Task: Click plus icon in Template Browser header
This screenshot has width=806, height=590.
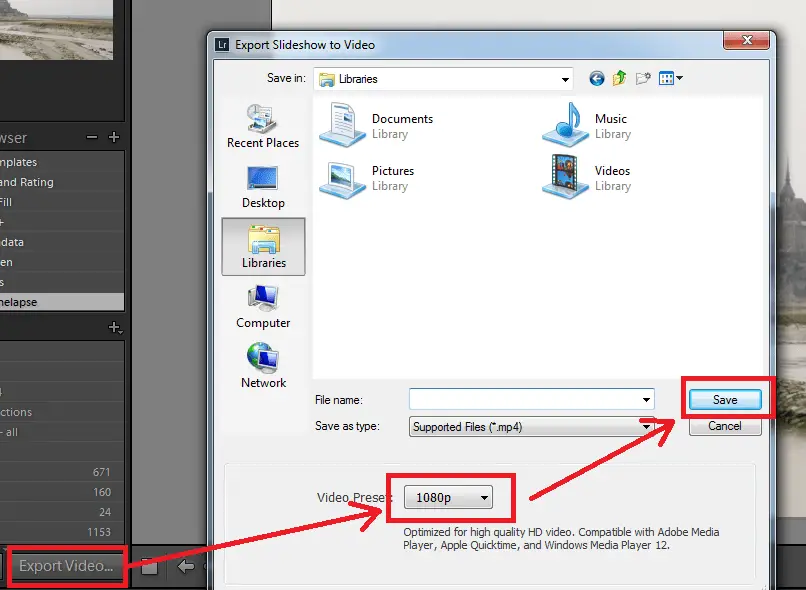Action: pos(114,137)
